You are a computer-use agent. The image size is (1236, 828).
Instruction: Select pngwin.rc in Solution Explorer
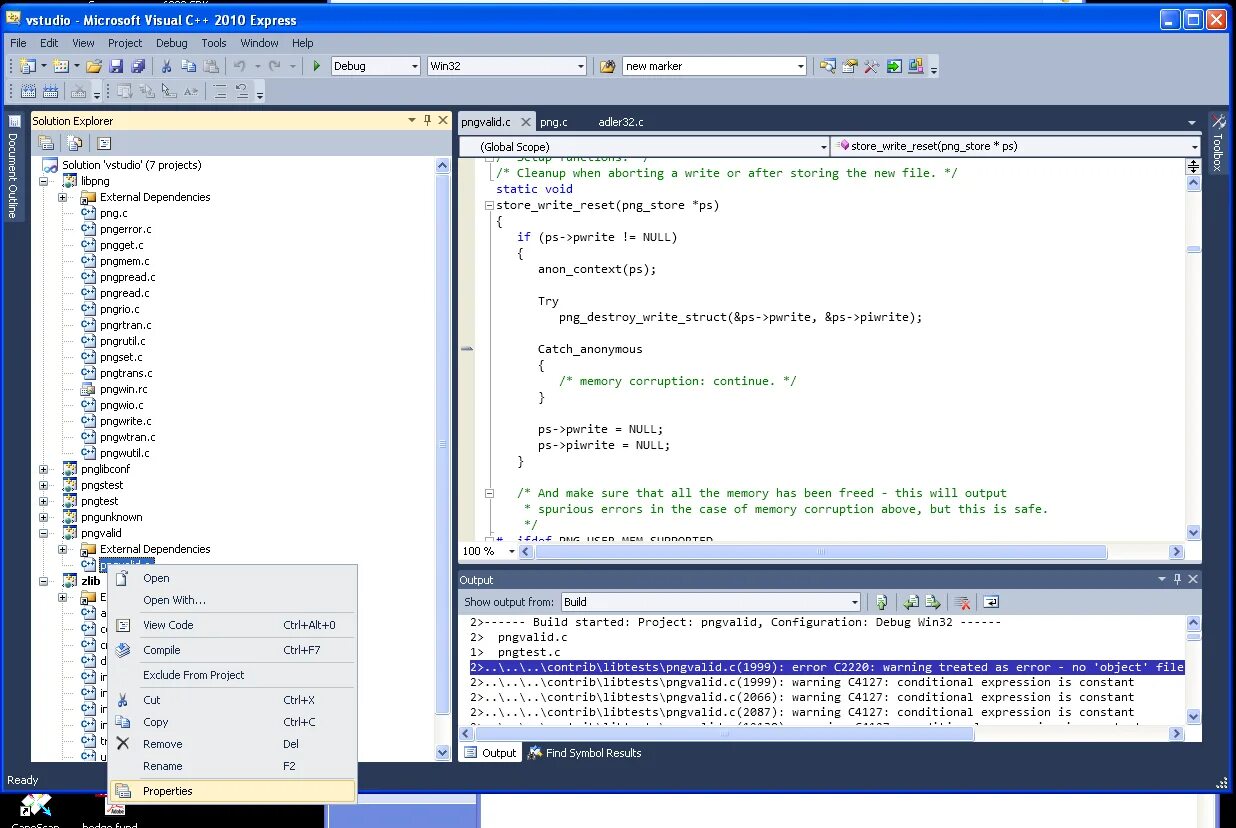[x=123, y=389]
